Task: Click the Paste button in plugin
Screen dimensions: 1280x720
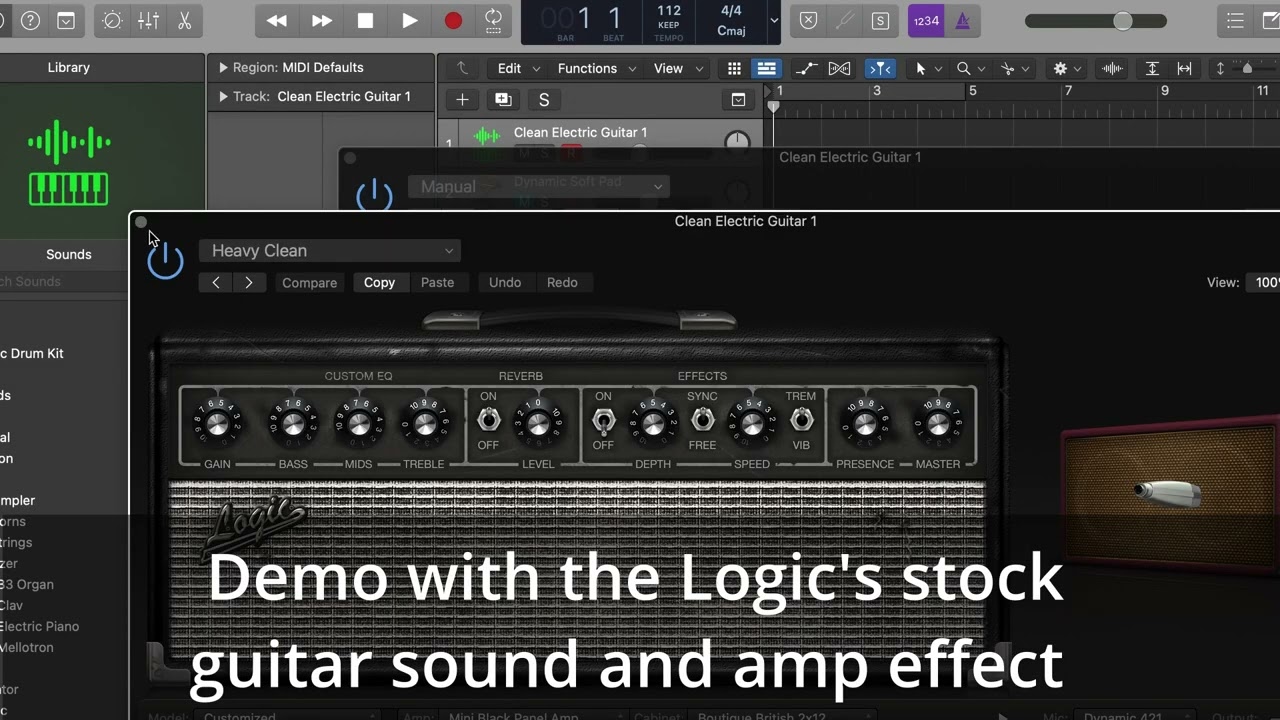Action: (x=437, y=283)
